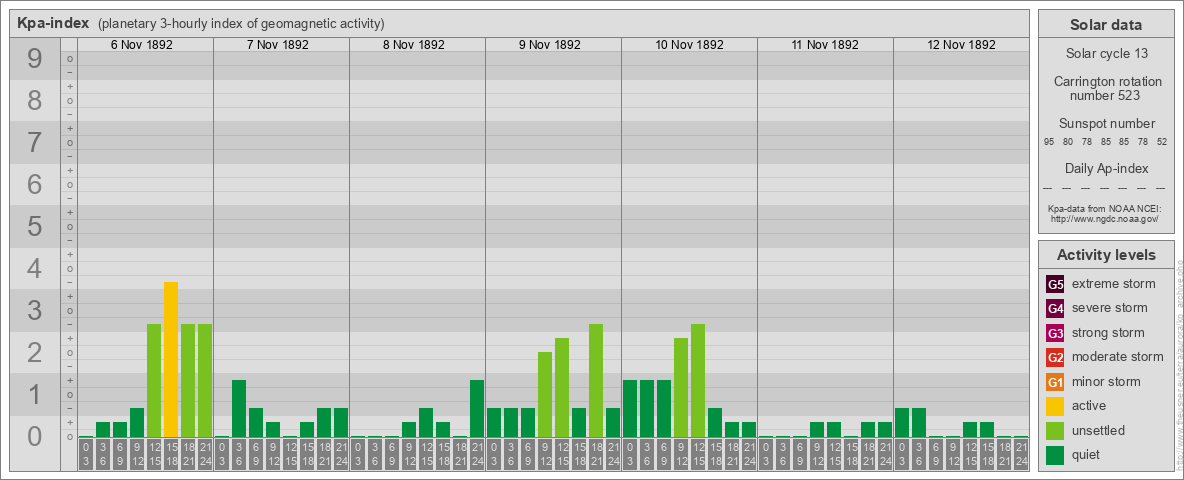Click the G1 minor storm legend icon
This screenshot has height=480, width=1184.
pos(1055,382)
